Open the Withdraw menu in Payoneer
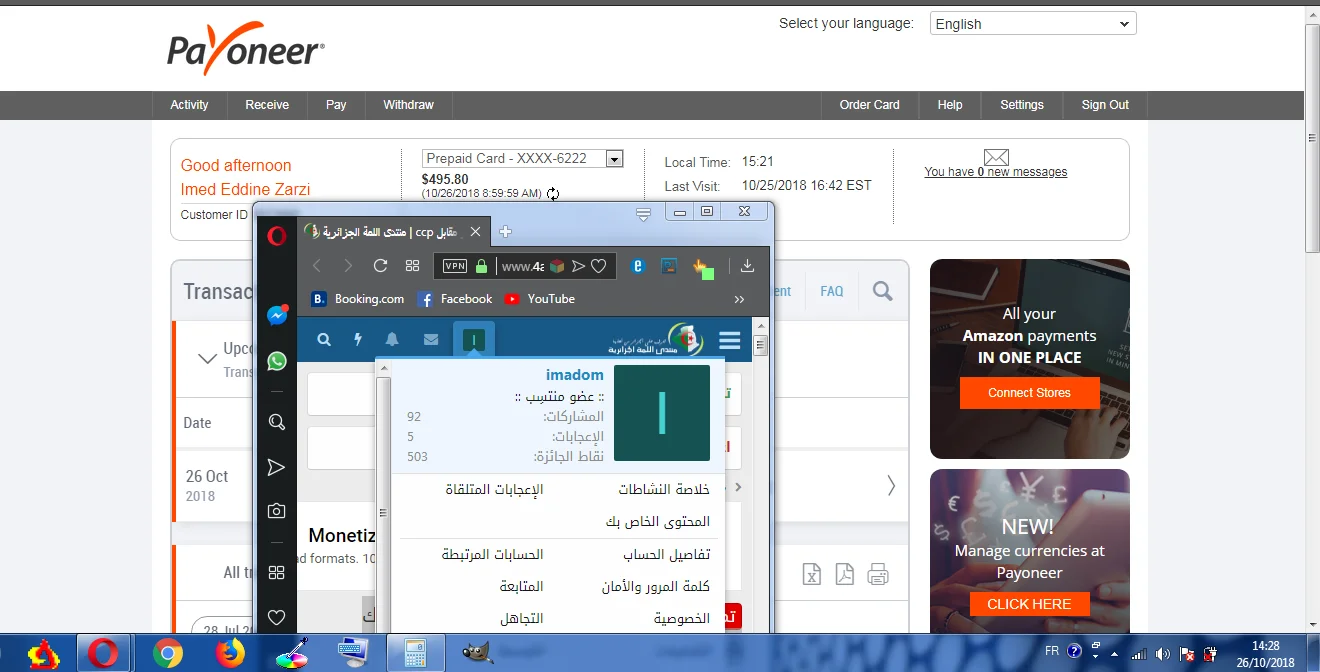 tap(408, 105)
